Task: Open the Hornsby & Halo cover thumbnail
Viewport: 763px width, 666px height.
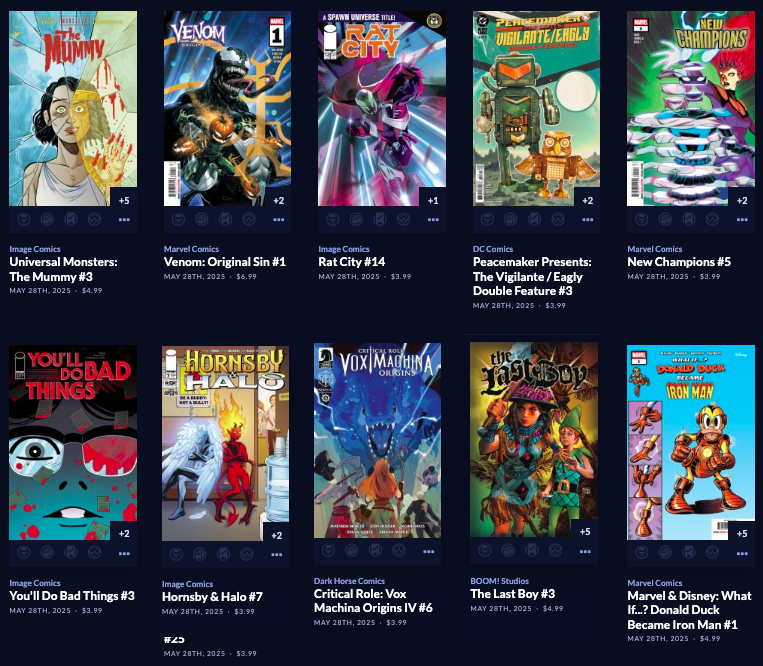Action: [x=225, y=443]
